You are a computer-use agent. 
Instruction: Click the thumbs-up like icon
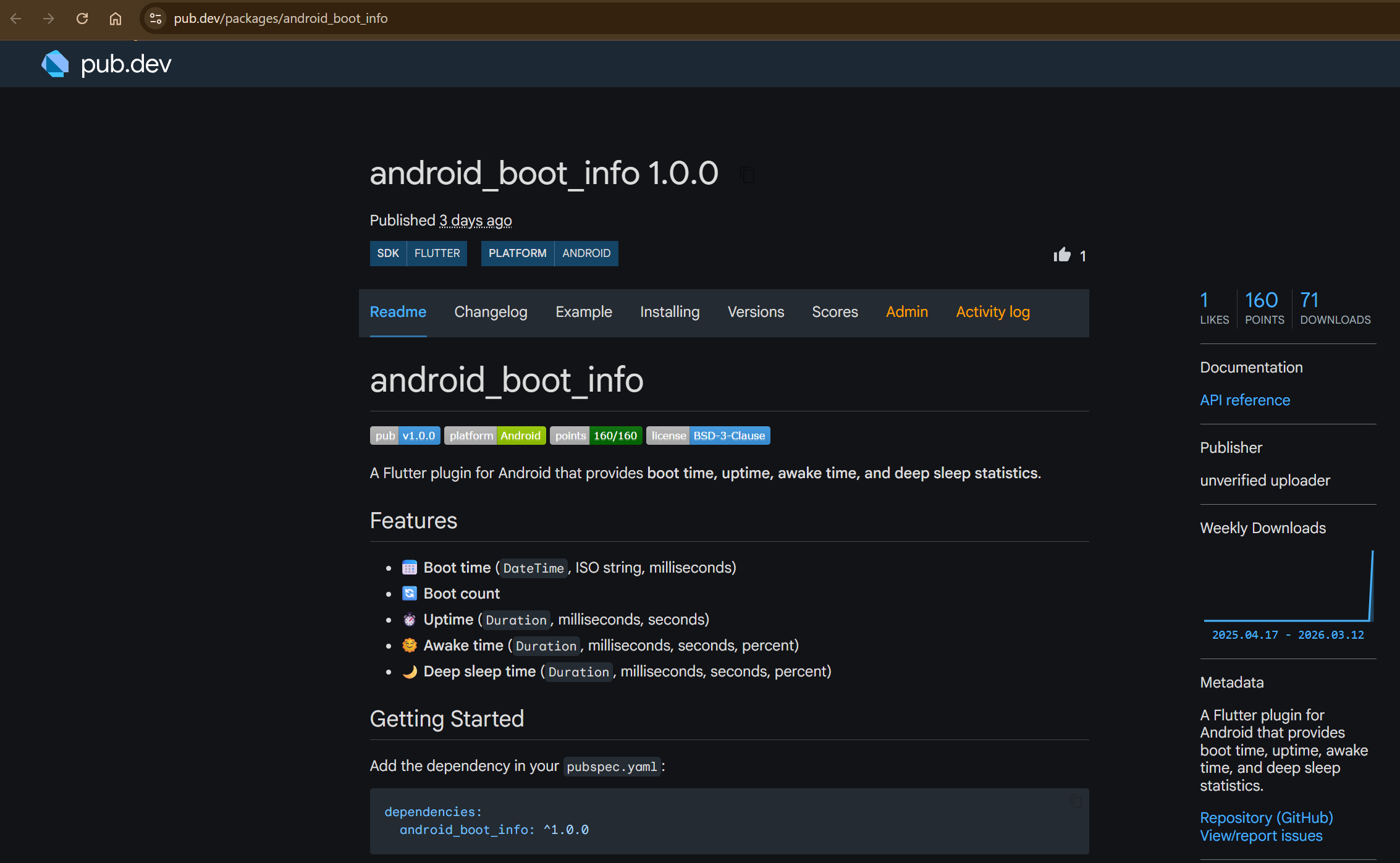coord(1062,255)
